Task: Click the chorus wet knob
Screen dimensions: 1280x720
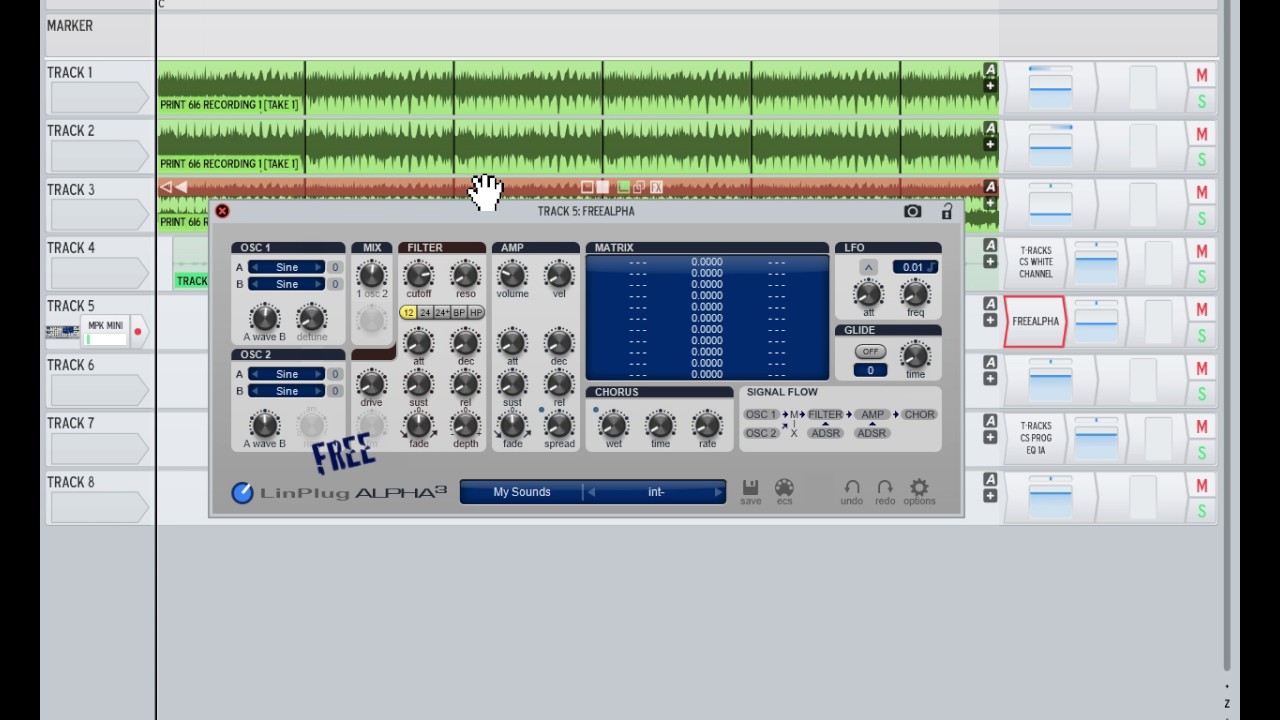Action: (x=613, y=424)
